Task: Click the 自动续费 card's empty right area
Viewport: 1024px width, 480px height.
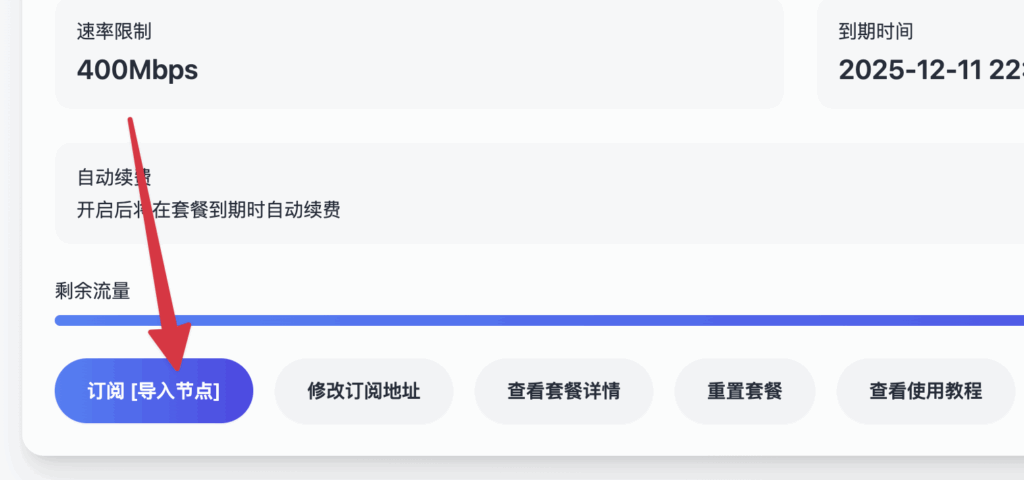Action: (x=700, y=194)
